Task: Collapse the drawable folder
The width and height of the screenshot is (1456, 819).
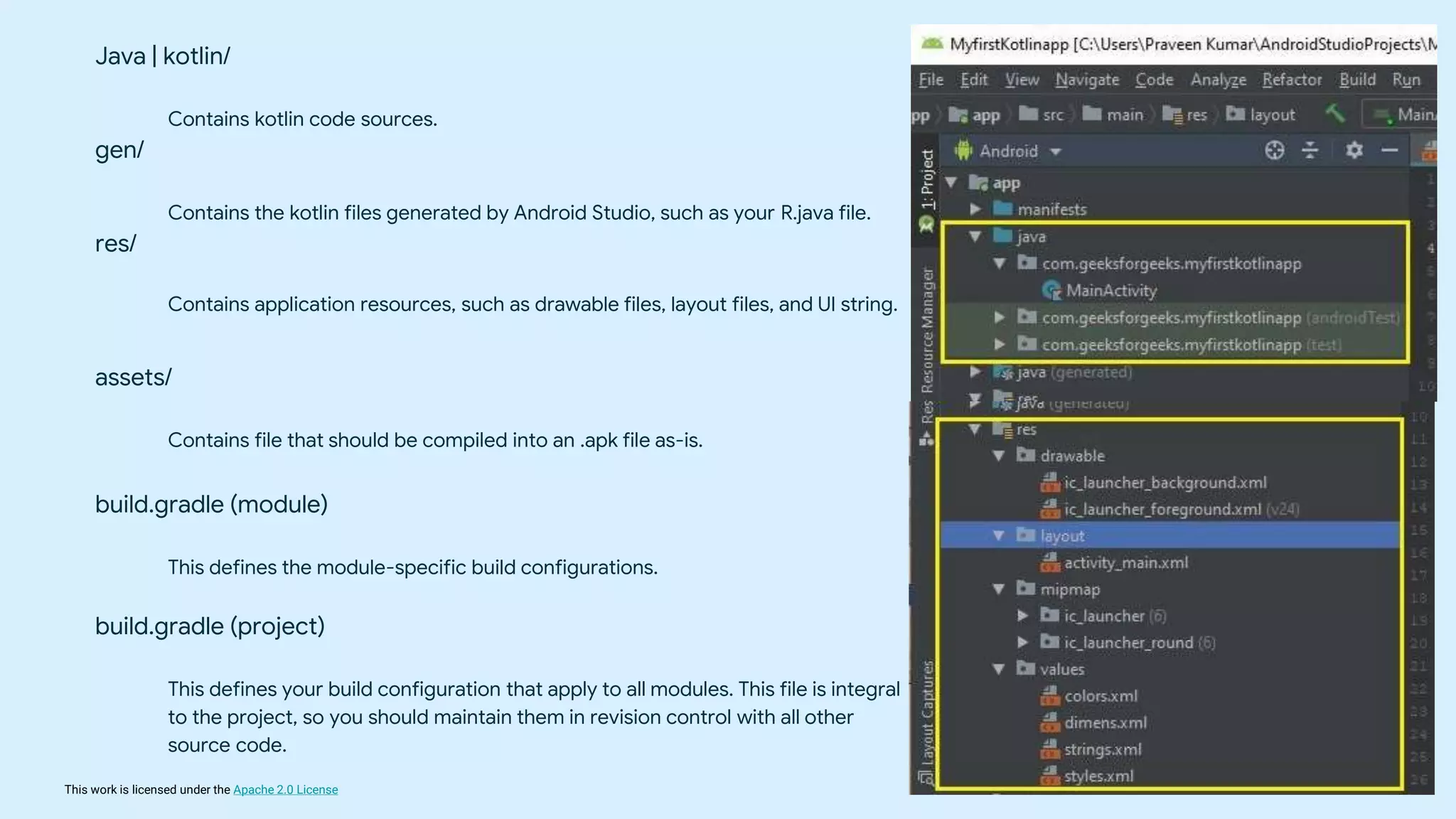Action: [999, 456]
